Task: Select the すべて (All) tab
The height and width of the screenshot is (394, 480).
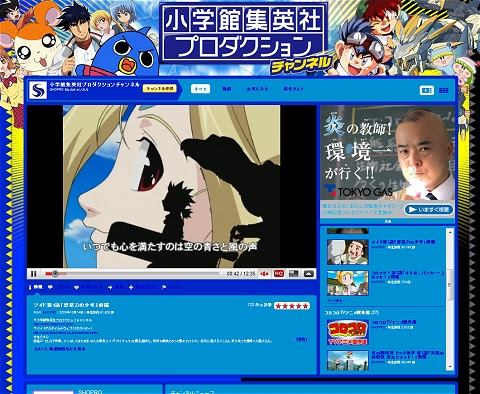Action: (x=200, y=89)
